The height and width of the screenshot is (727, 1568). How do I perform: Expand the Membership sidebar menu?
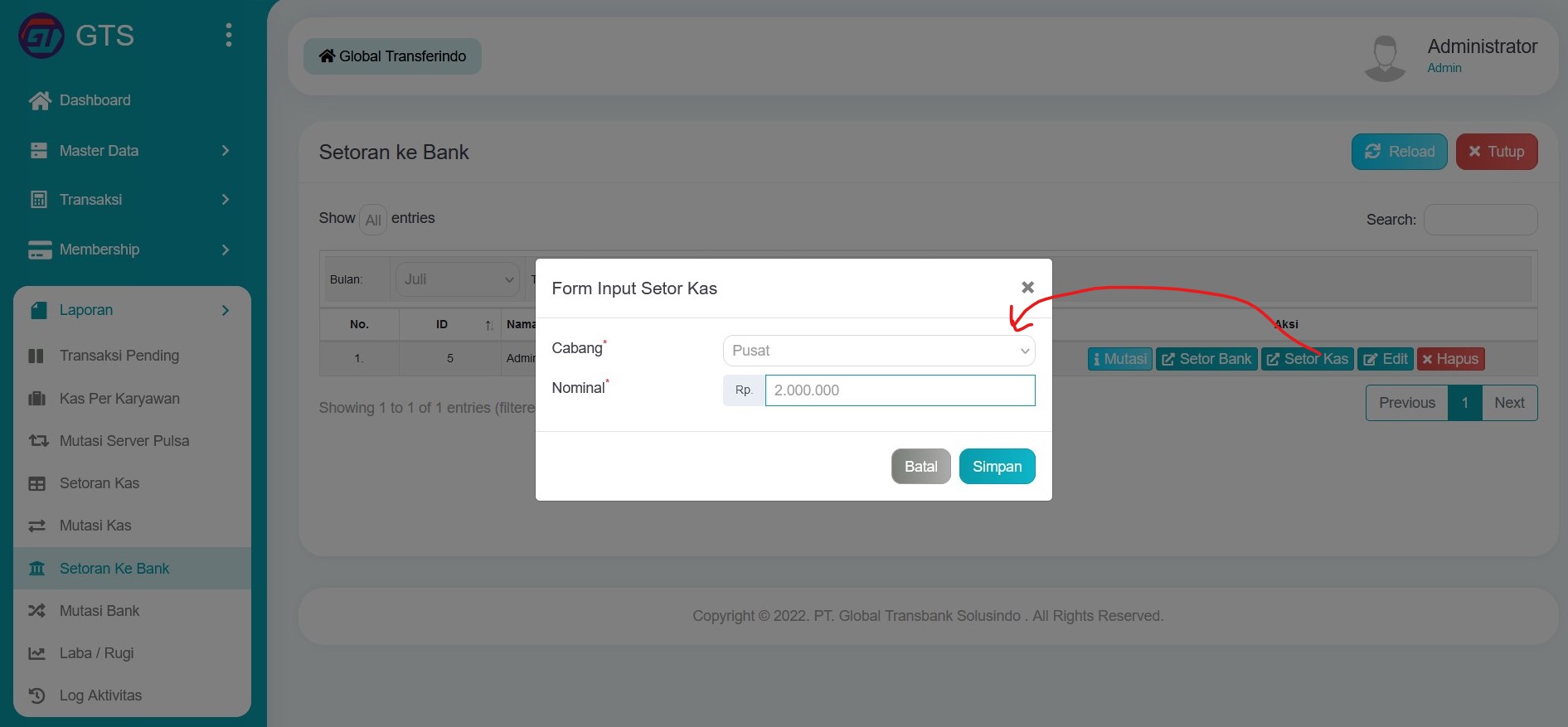coord(129,250)
